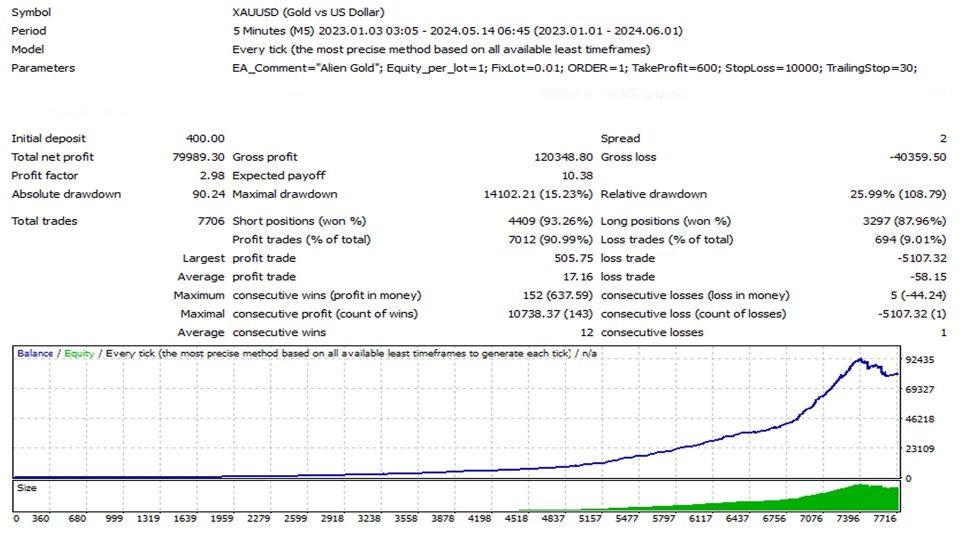Viewport: 960px width, 540px height.
Task: Click the Total trades value 7706
Action: coord(211,221)
